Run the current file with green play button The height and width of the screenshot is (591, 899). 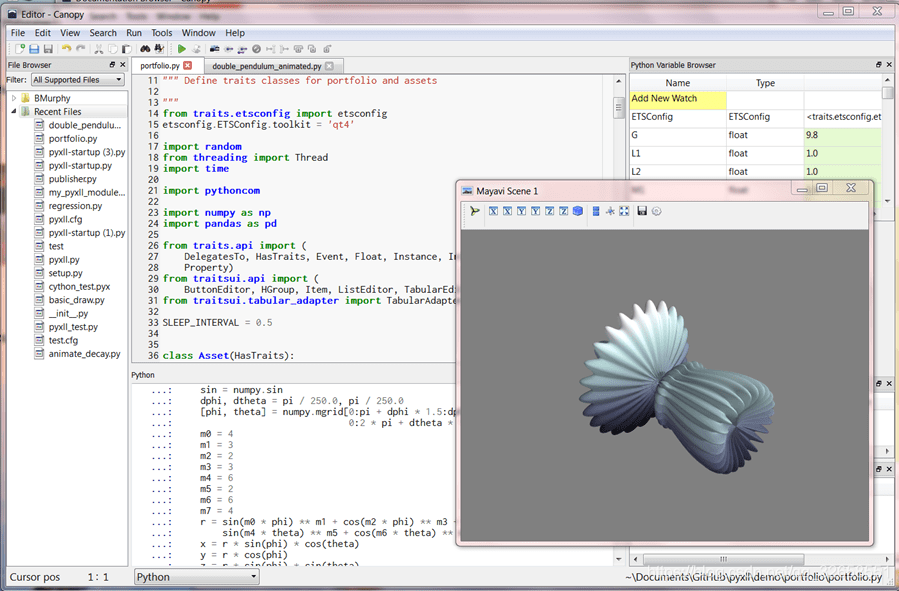click(182, 49)
